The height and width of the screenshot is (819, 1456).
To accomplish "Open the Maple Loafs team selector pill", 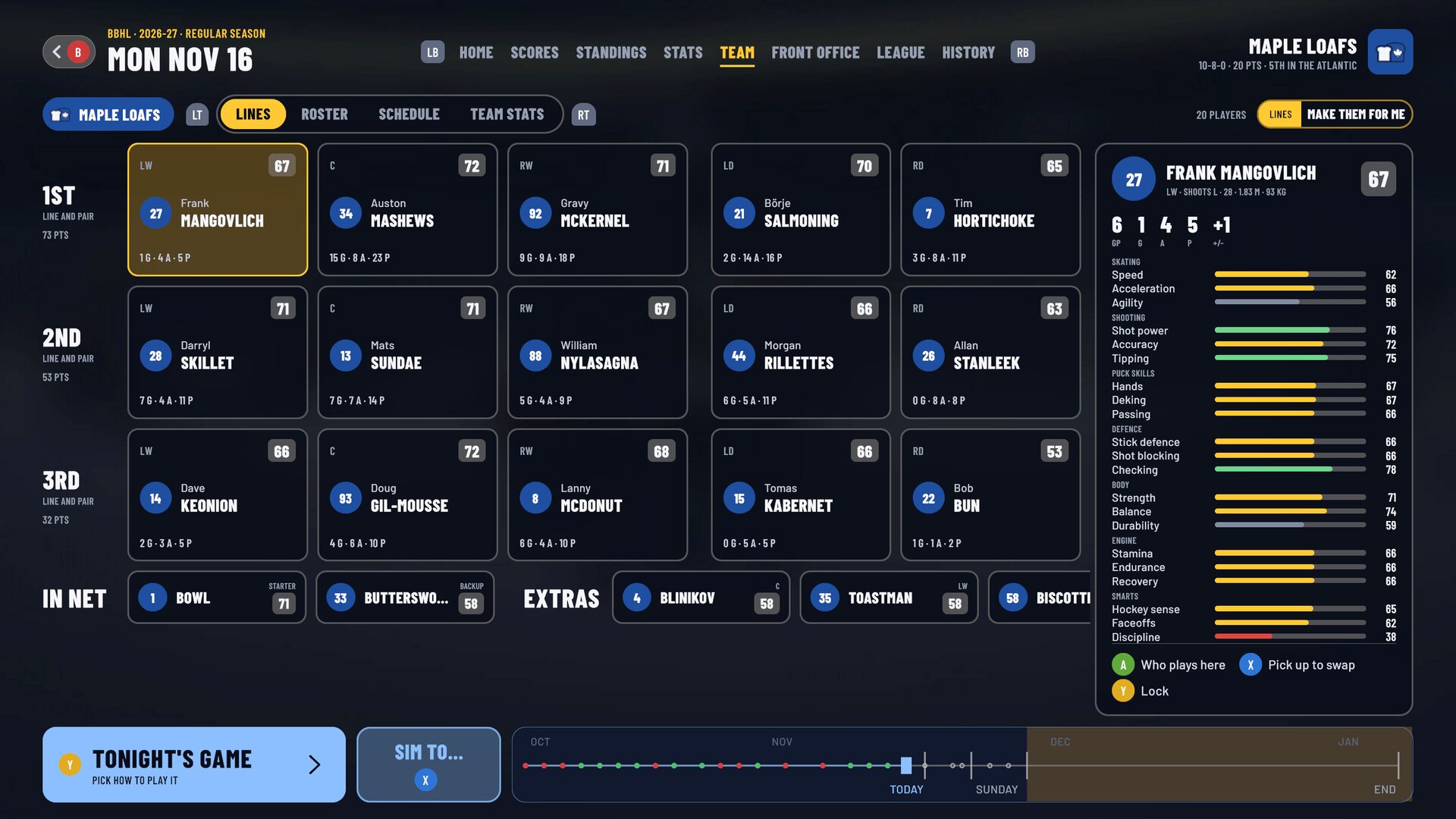I will pyautogui.click(x=108, y=115).
